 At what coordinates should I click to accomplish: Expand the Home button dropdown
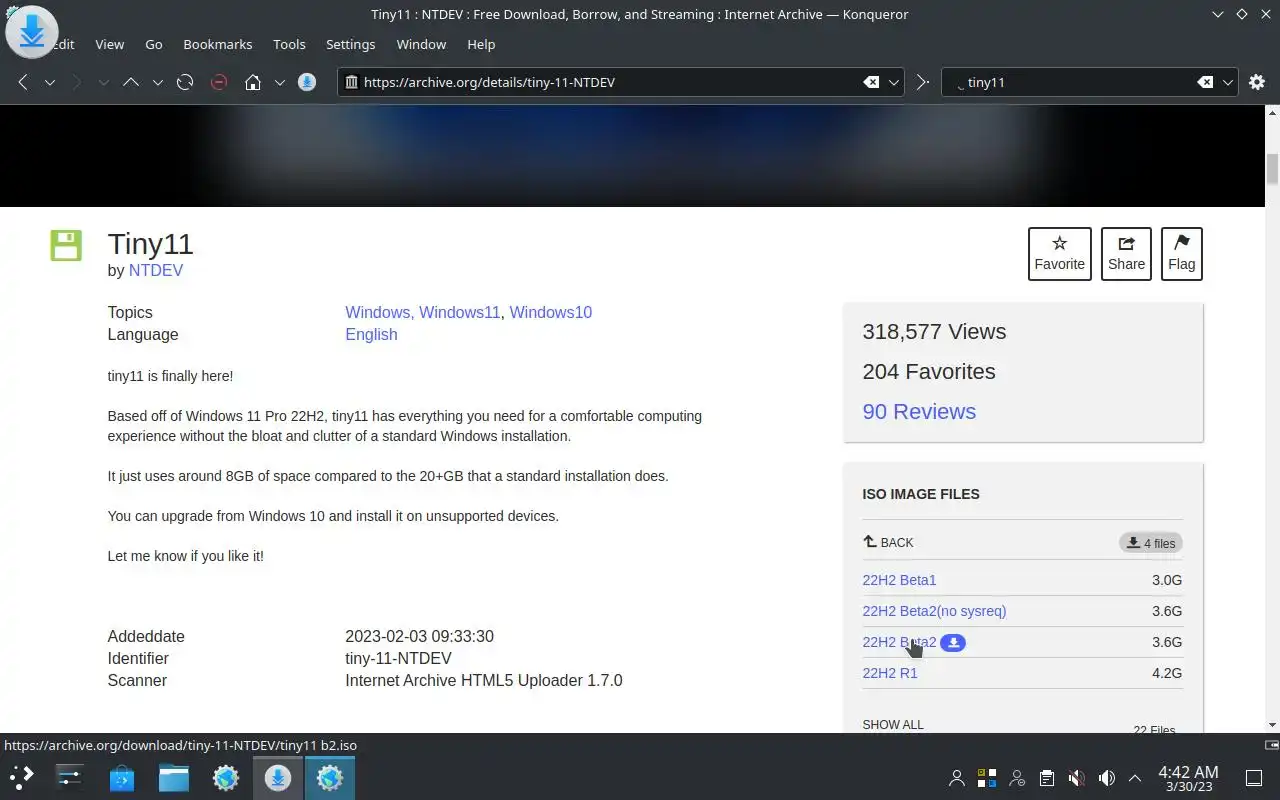(x=280, y=82)
